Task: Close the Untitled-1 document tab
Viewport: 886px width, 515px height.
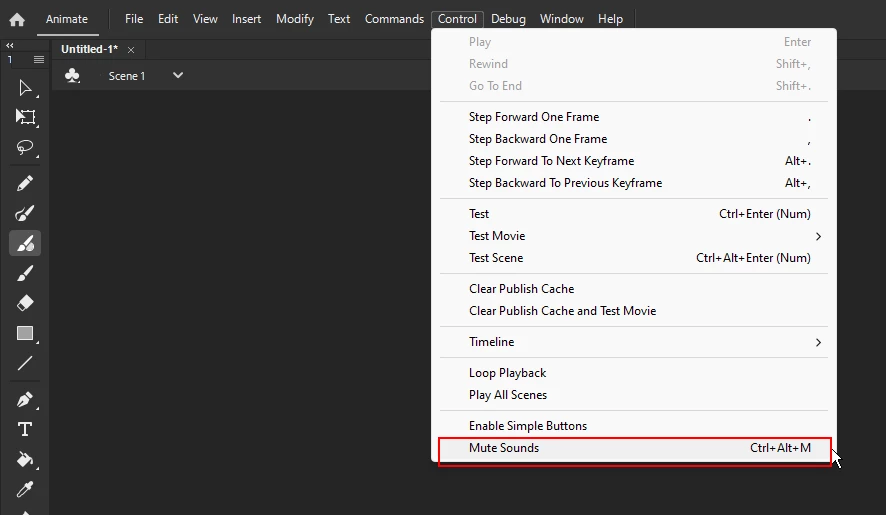Action: click(x=131, y=50)
